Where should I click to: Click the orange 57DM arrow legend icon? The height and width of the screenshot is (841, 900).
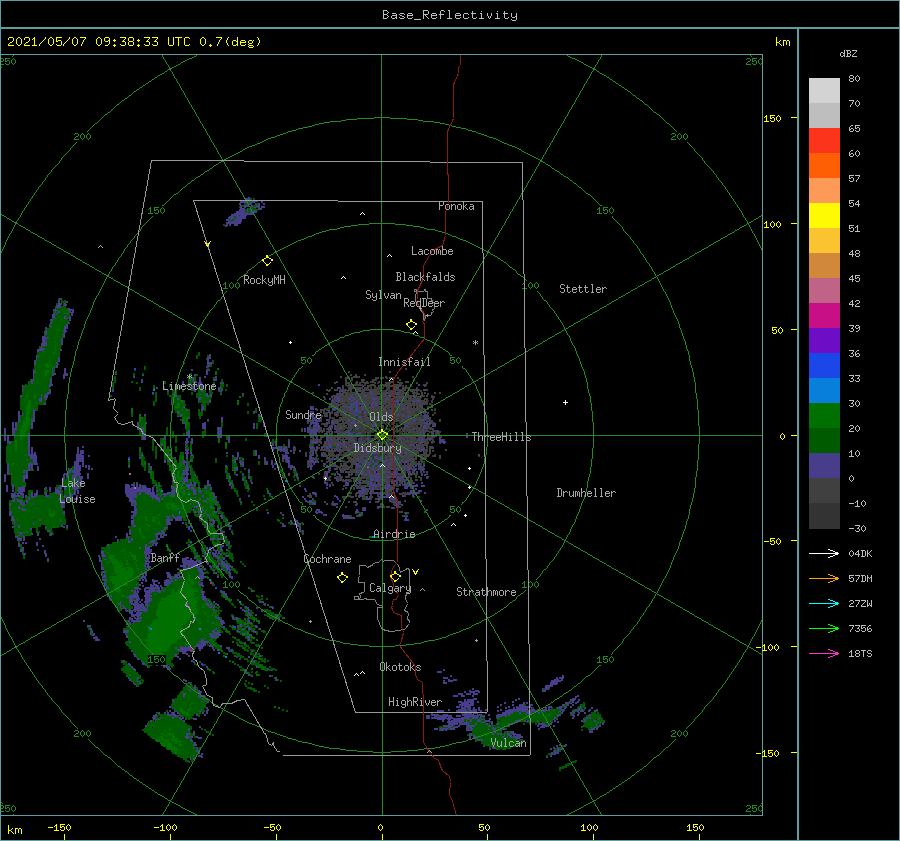(824, 579)
